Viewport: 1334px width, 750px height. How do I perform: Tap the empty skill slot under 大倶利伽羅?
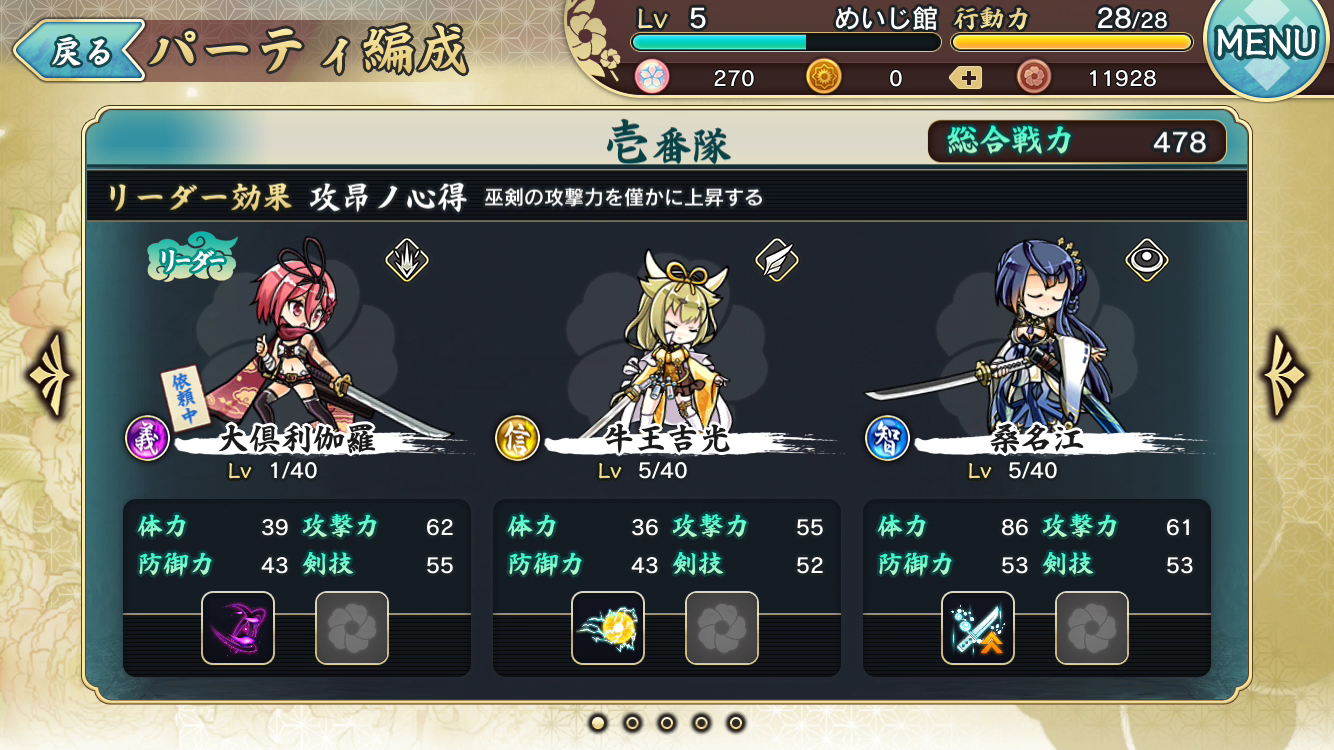pyautogui.click(x=352, y=628)
